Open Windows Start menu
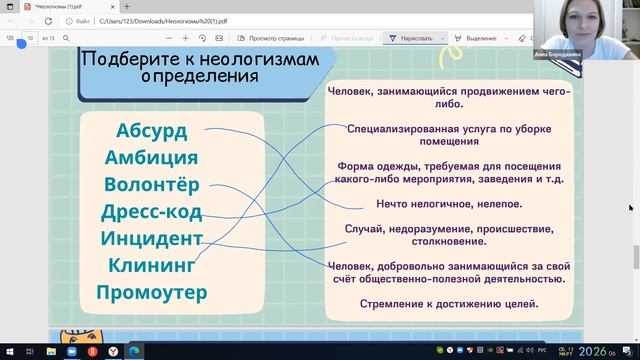 pos(9,351)
